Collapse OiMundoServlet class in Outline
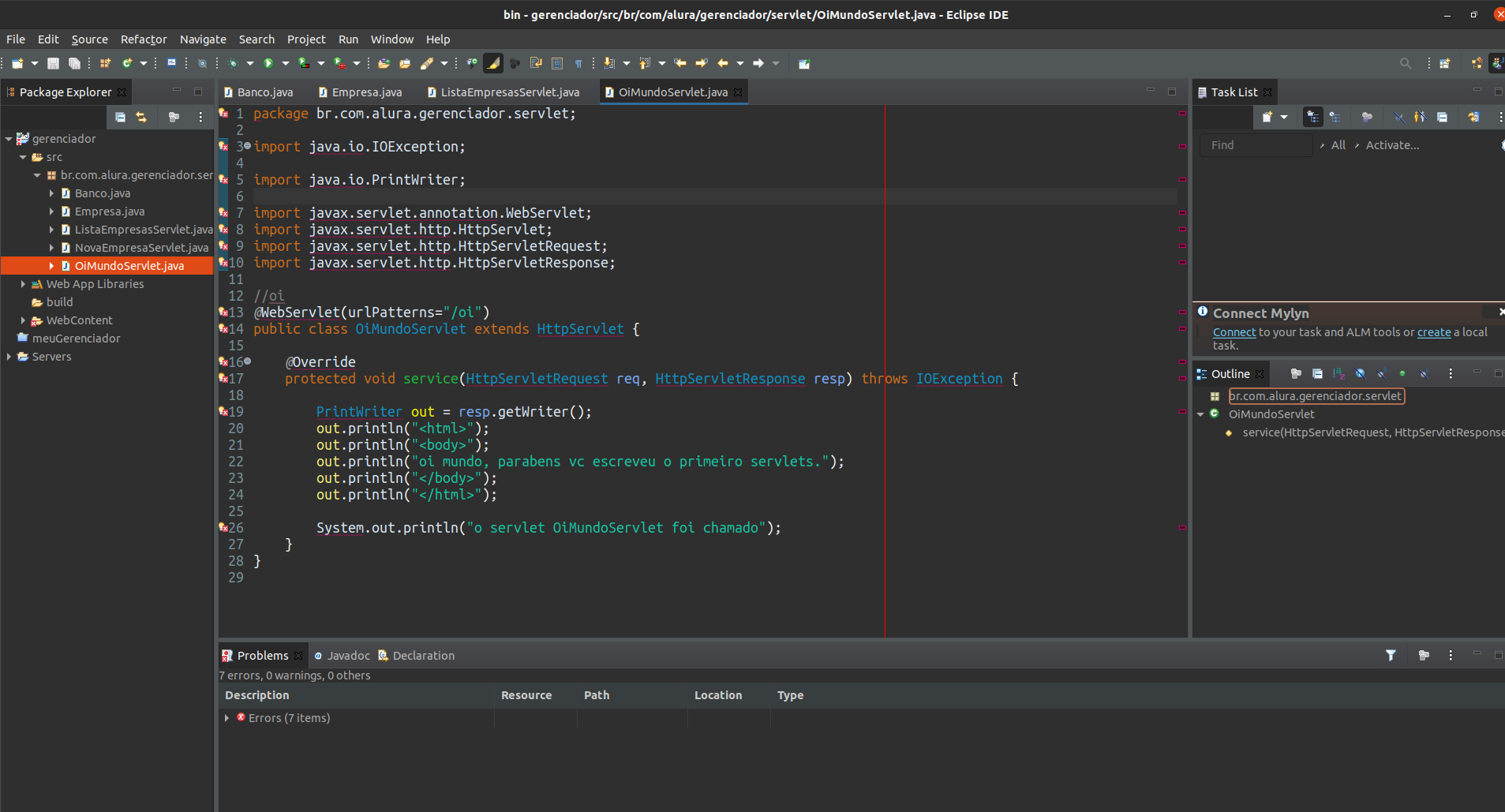The height and width of the screenshot is (812, 1505). coord(1200,414)
